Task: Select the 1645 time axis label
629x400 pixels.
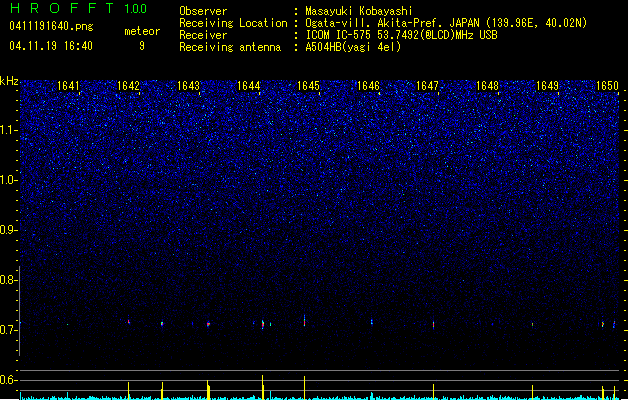Action: tap(308, 86)
